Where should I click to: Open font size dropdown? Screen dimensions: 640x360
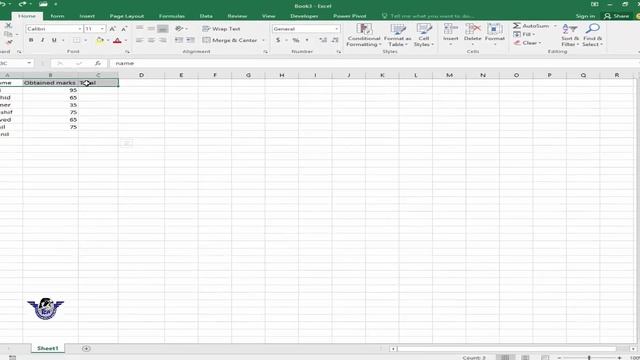click(102, 29)
